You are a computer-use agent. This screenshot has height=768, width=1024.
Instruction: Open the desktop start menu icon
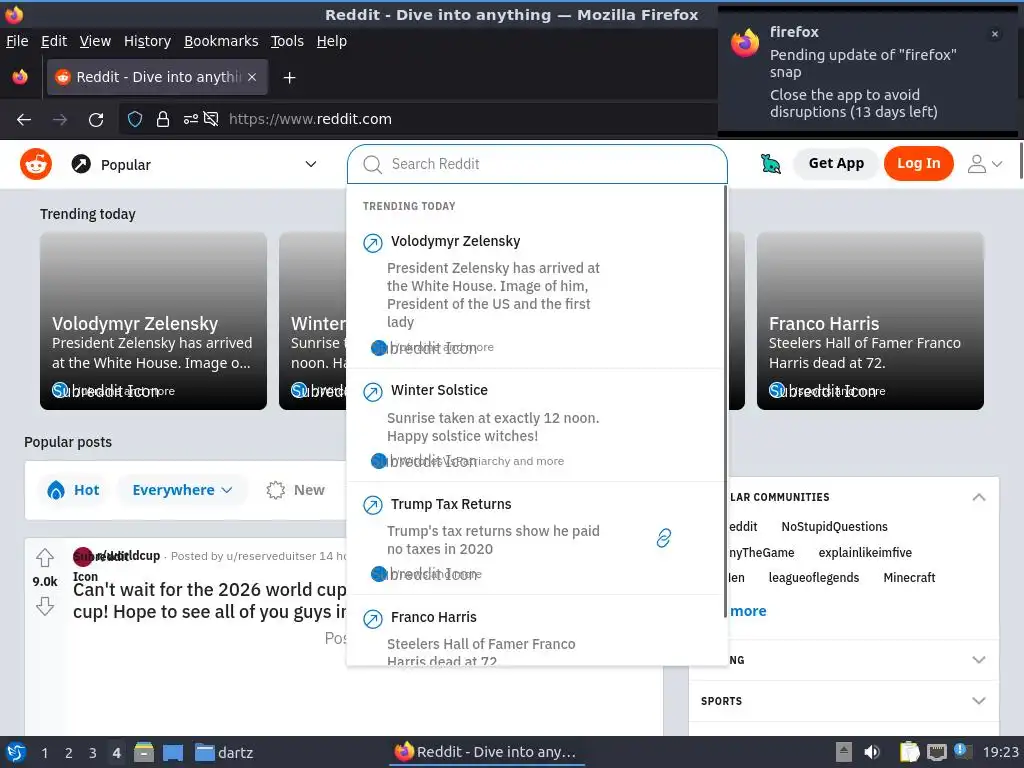point(16,752)
